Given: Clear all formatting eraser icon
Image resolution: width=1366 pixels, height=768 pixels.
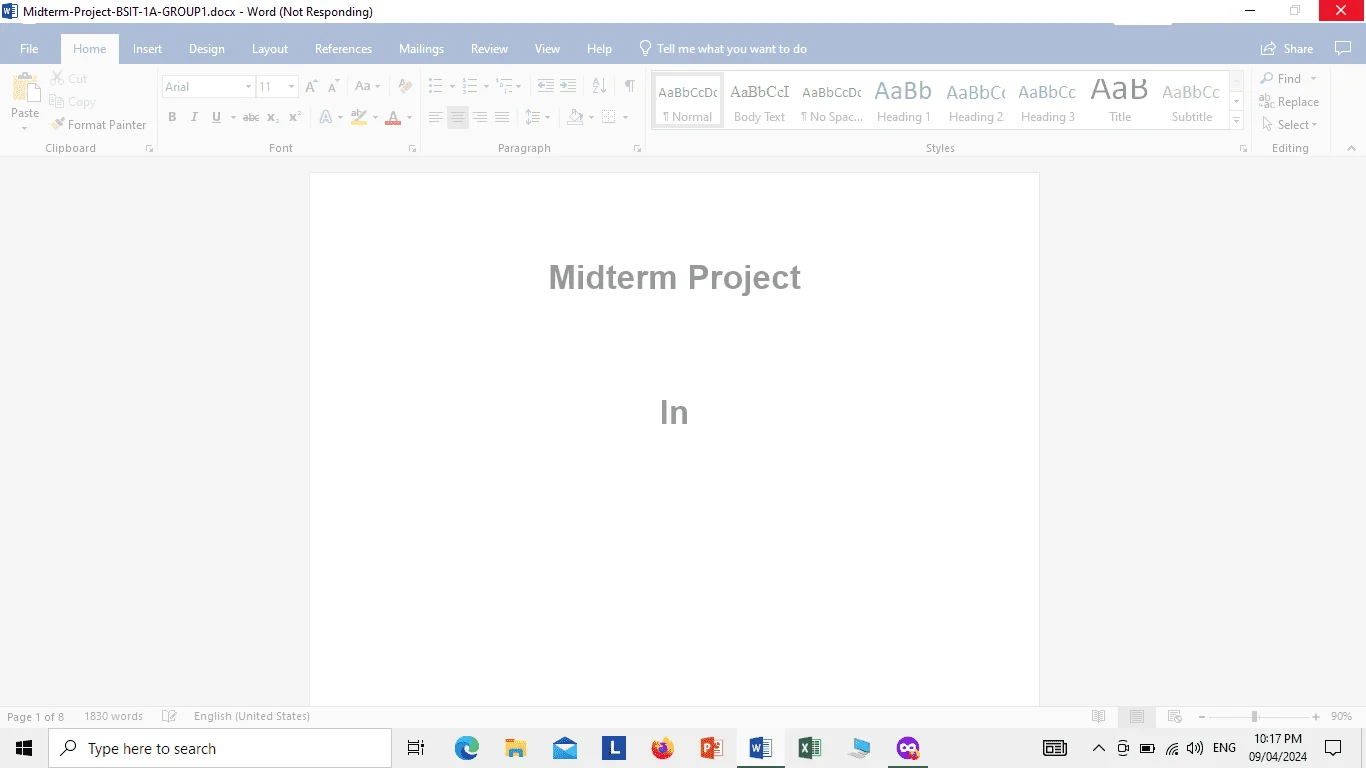Looking at the screenshot, I should [405, 87].
